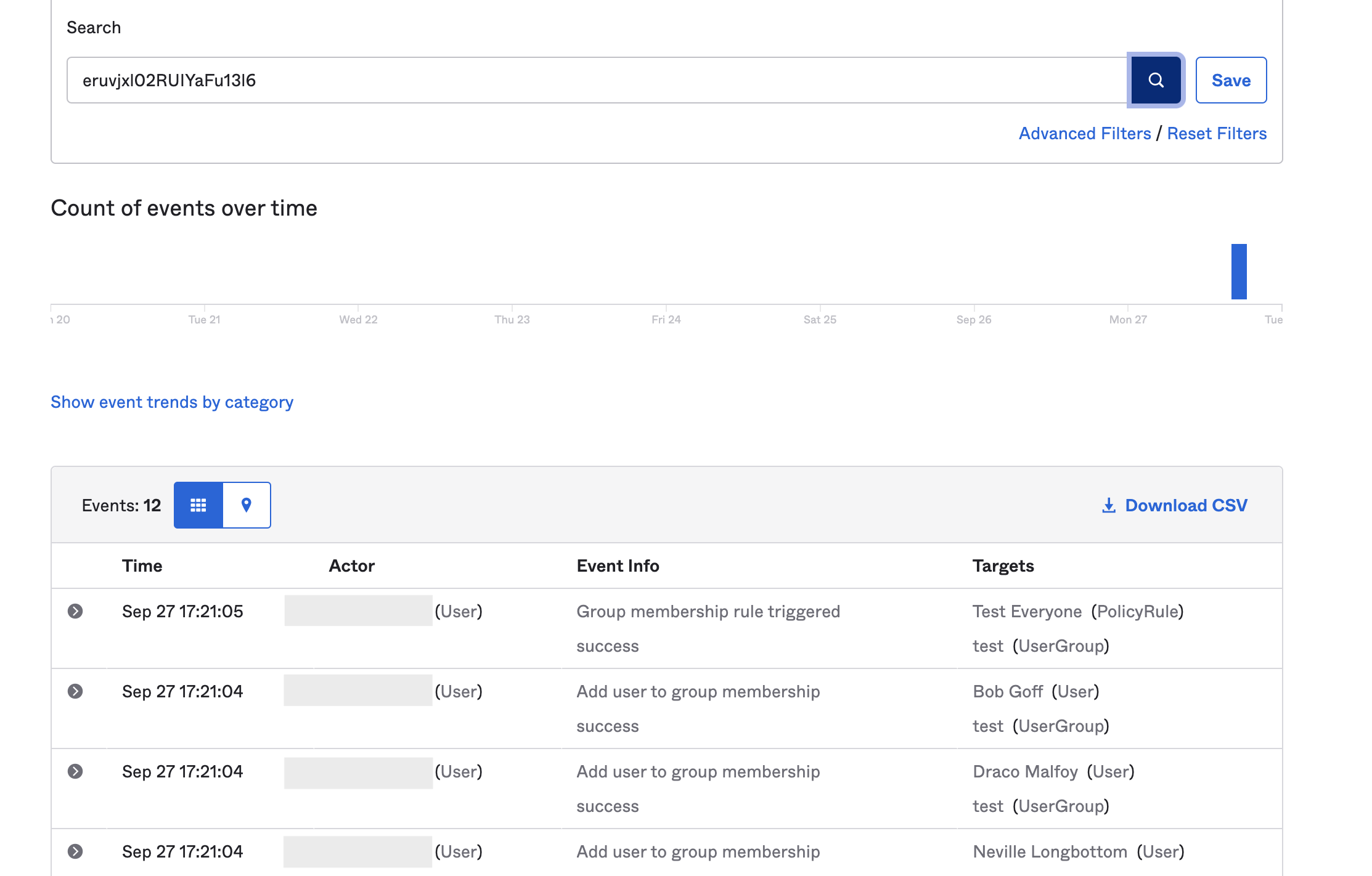Click the Download CSV link
Screen dimensions: 1372x876
point(1175,505)
